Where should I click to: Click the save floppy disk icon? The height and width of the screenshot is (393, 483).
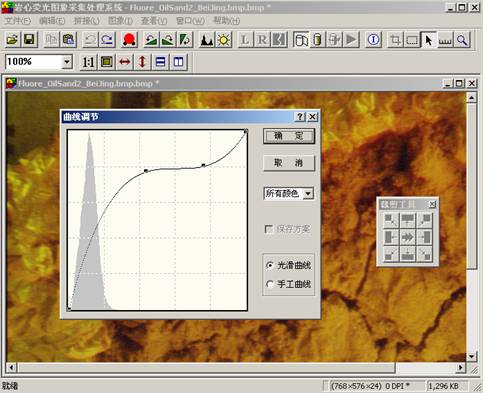pyautogui.click(x=29, y=40)
